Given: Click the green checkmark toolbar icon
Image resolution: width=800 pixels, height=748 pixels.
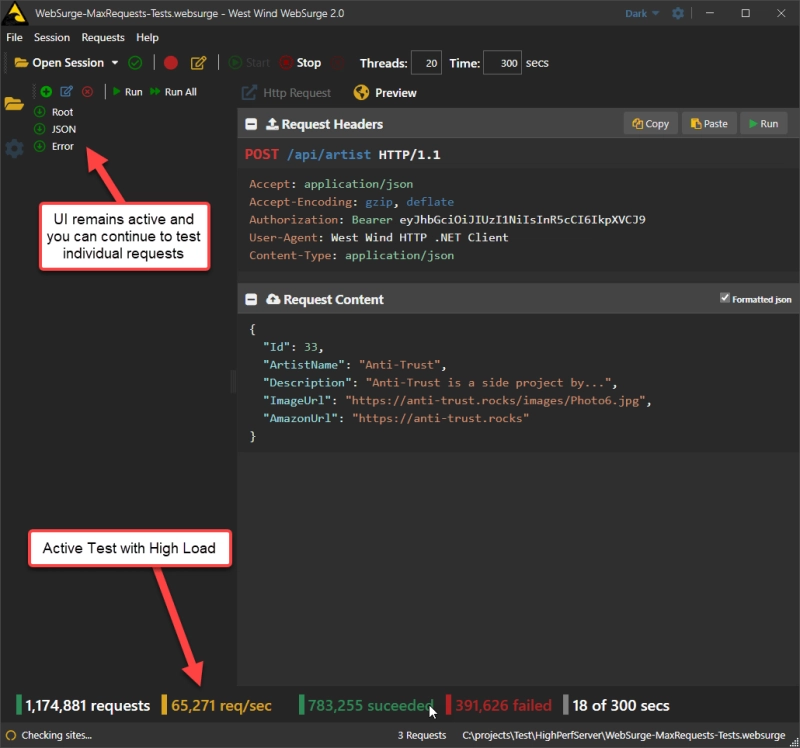Looking at the screenshot, I should (x=135, y=63).
